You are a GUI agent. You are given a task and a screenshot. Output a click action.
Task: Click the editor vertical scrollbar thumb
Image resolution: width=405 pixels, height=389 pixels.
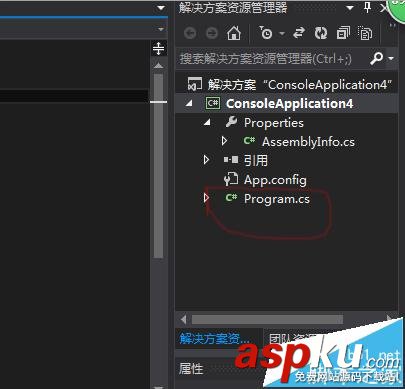[159, 166]
